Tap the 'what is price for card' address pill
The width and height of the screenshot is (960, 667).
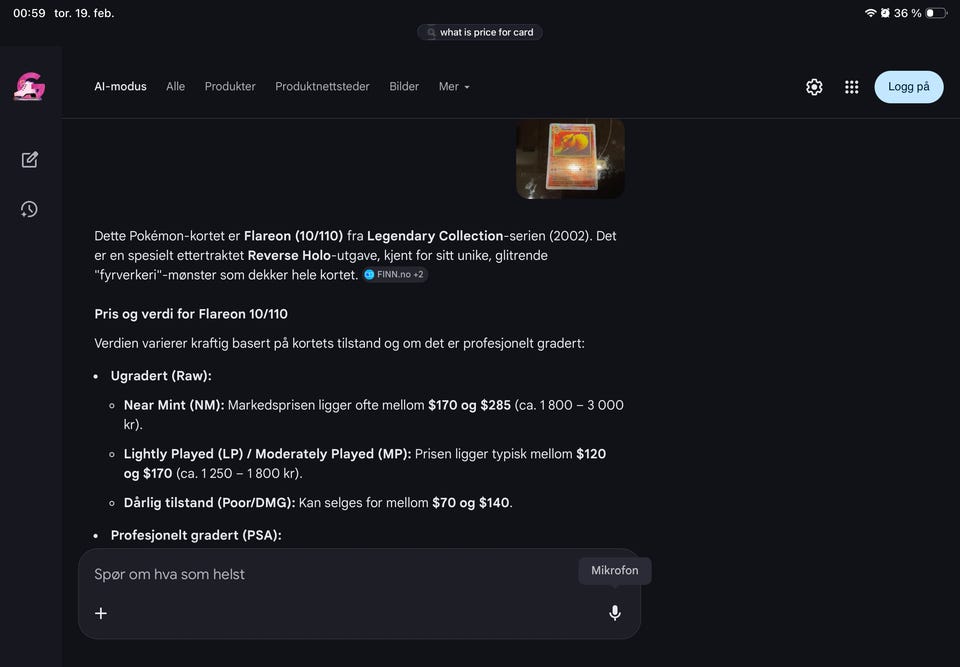coord(480,32)
